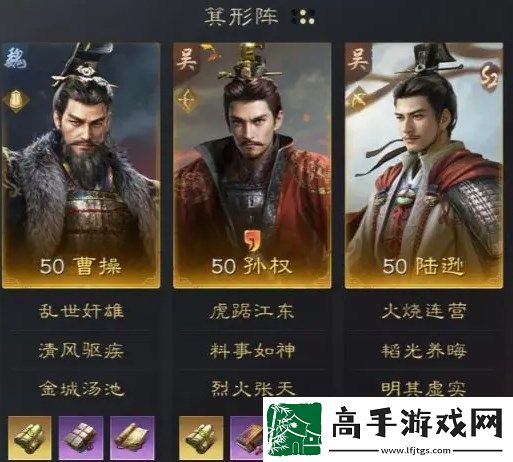Click the 吴 faction badge on 孙权's card
This screenshot has width=513, height=462.
coord(186,59)
